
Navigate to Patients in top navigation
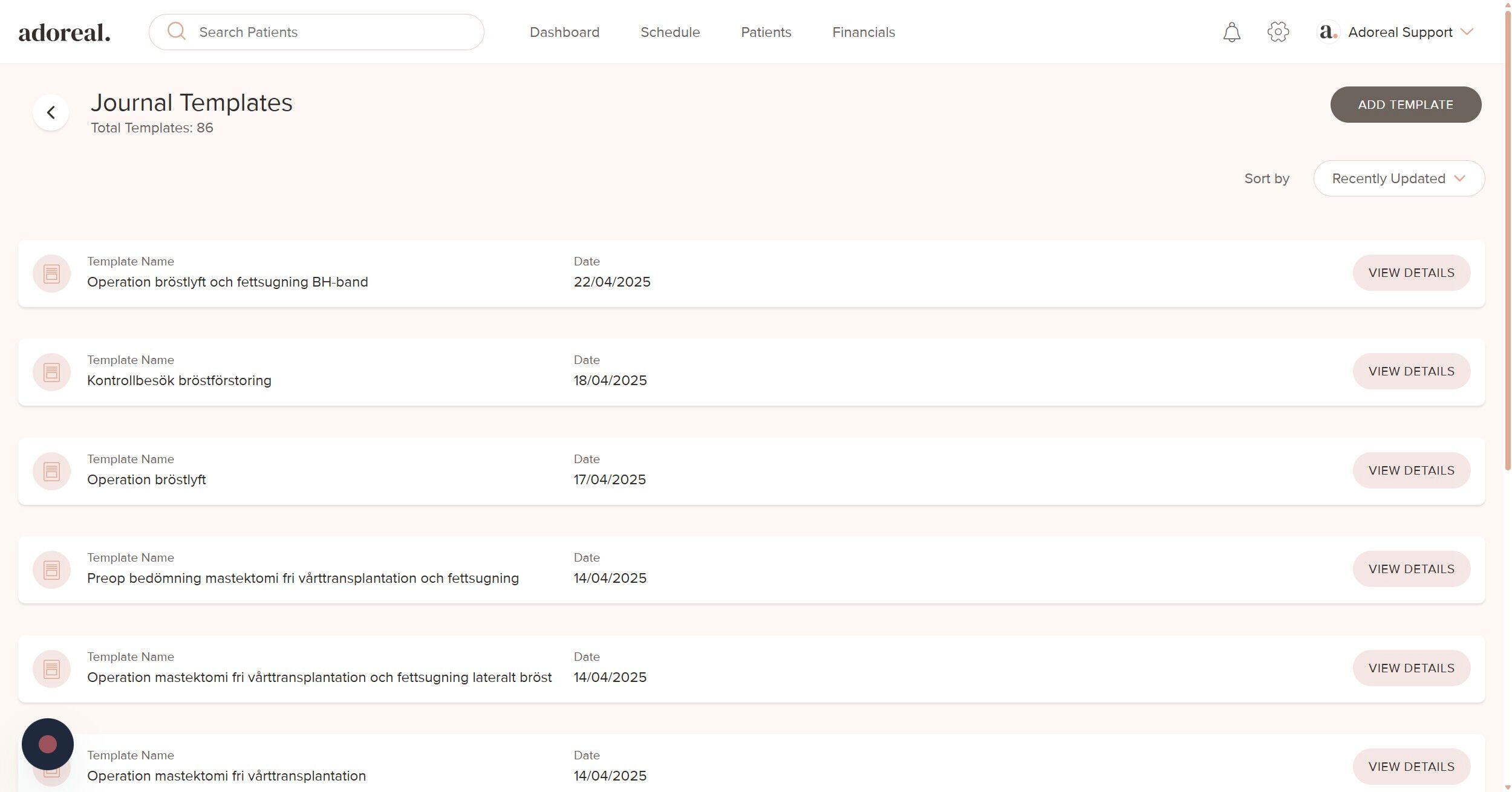766,32
